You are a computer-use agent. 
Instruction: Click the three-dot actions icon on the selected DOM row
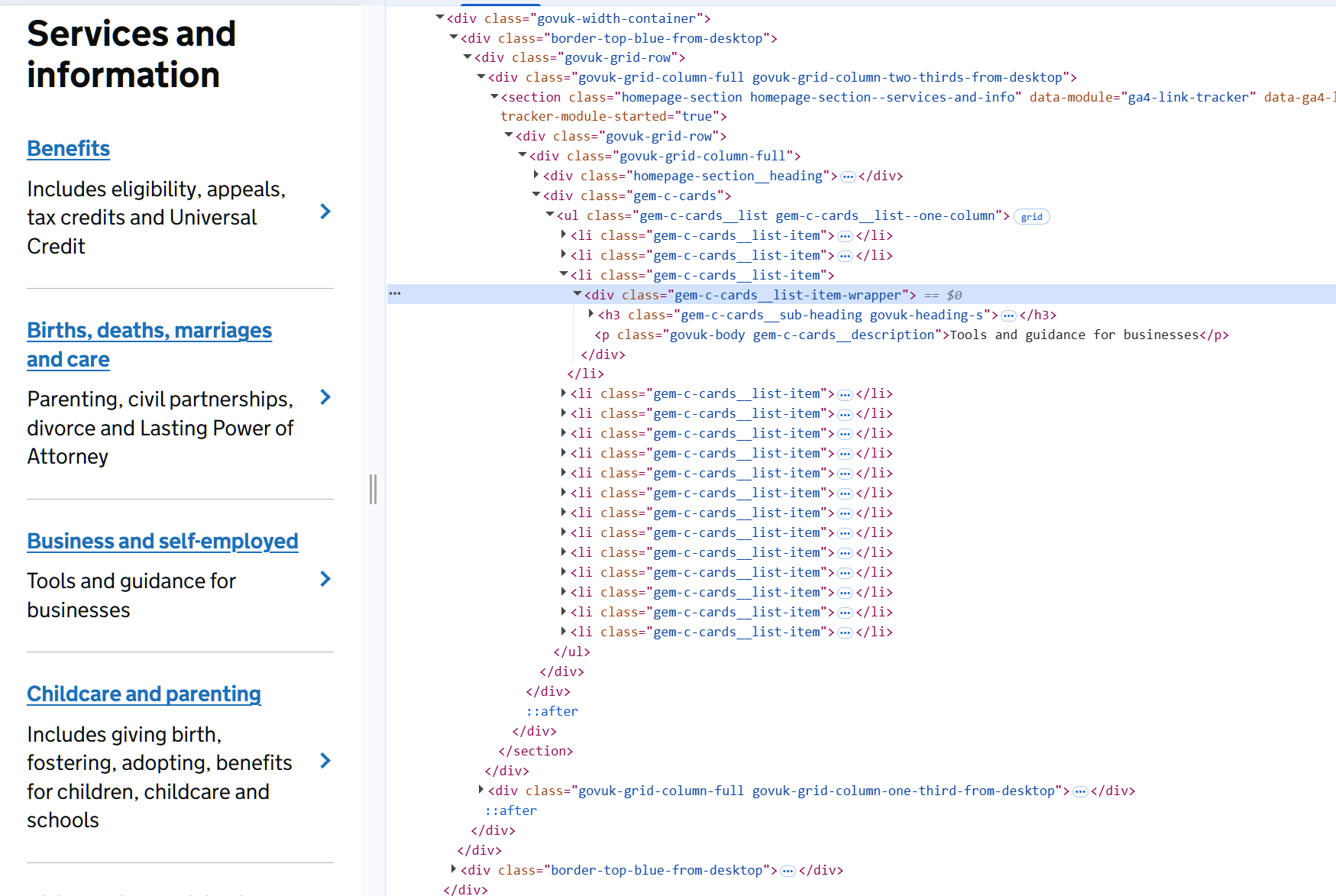coord(395,293)
